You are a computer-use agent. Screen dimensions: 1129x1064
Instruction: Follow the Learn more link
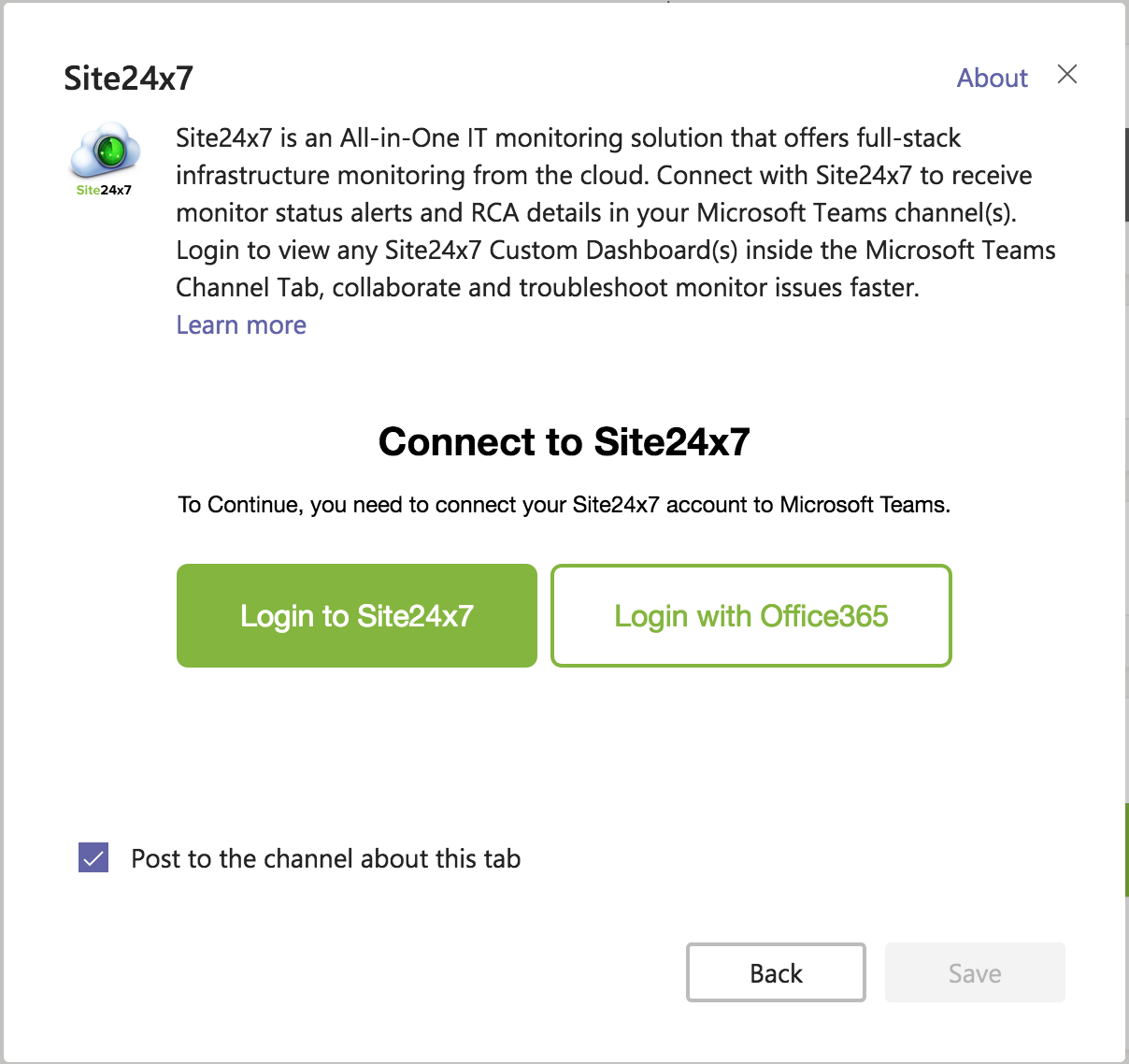(x=241, y=324)
